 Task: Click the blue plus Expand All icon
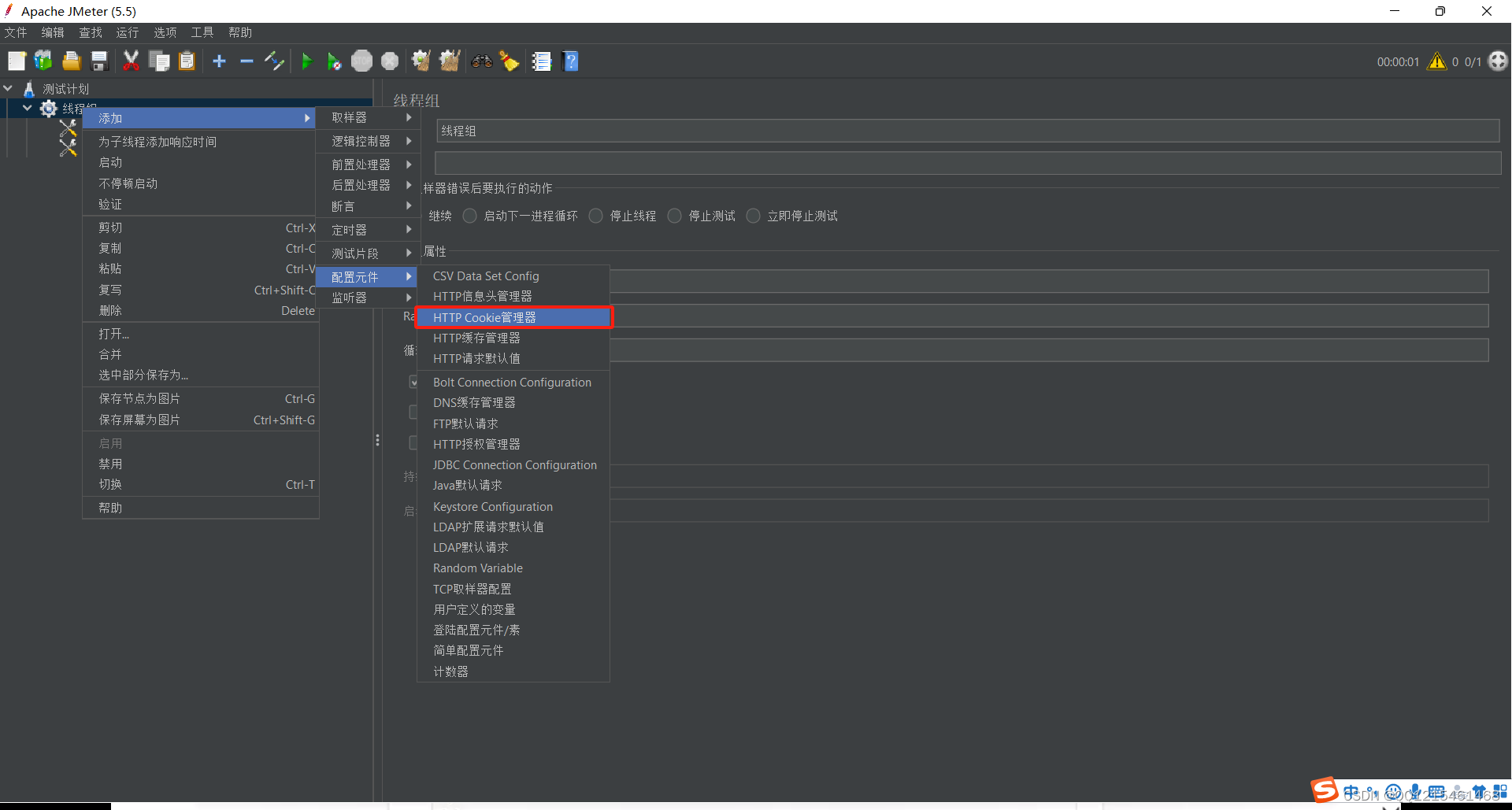[x=220, y=61]
